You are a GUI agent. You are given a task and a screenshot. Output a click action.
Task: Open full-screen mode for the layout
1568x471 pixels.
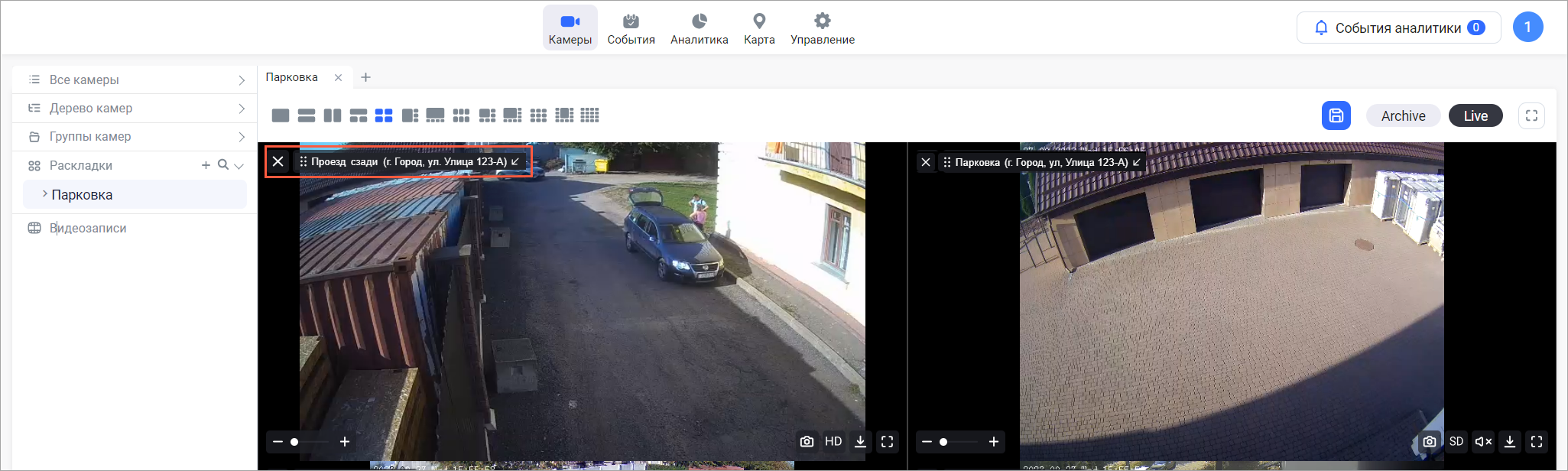click(1531, 115)
